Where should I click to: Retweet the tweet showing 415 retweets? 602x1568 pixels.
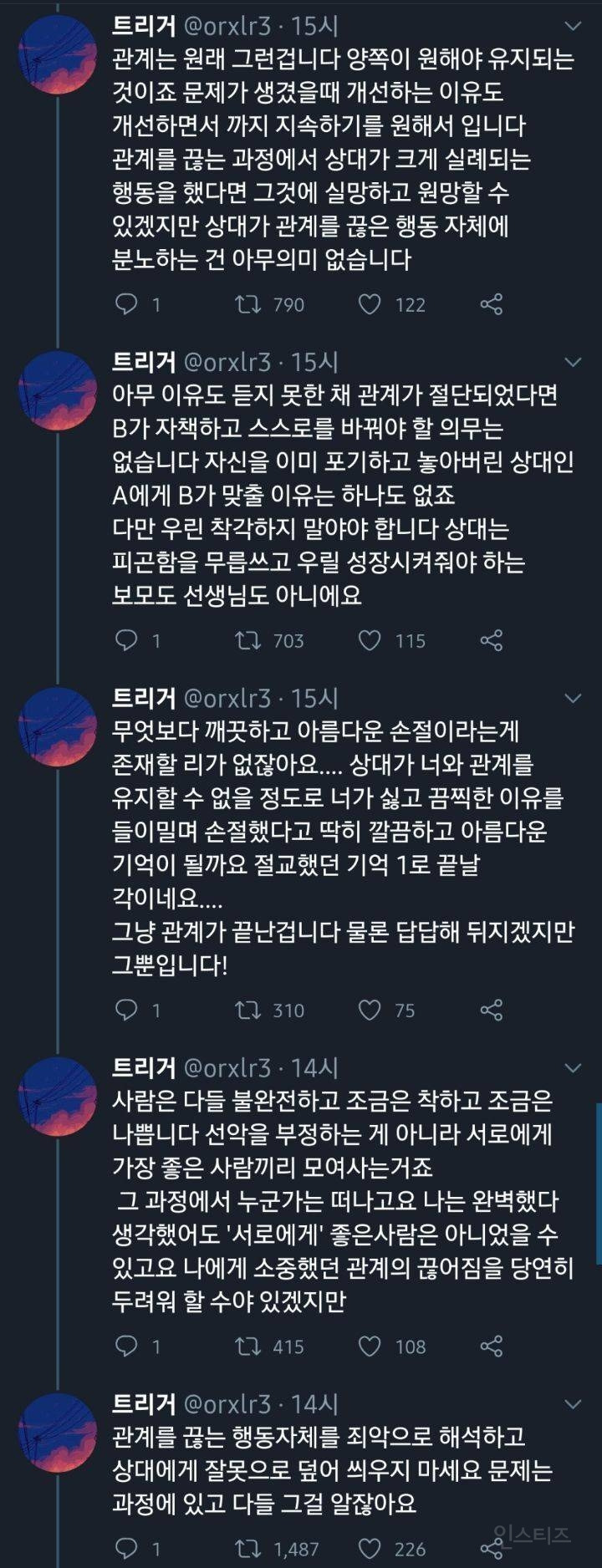(247, 1346)
